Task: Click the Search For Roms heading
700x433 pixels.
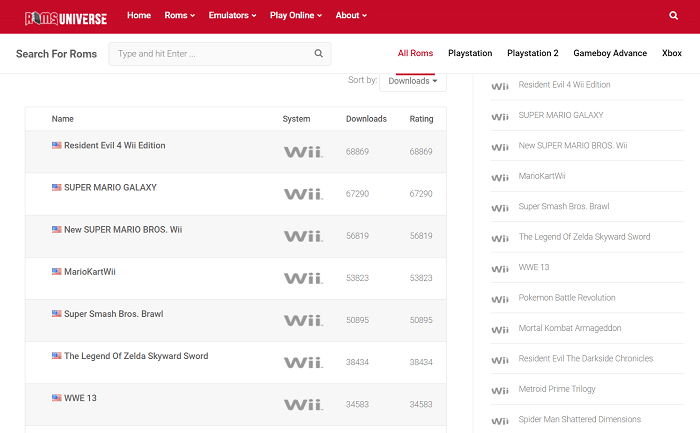Action: coord(56,54)
